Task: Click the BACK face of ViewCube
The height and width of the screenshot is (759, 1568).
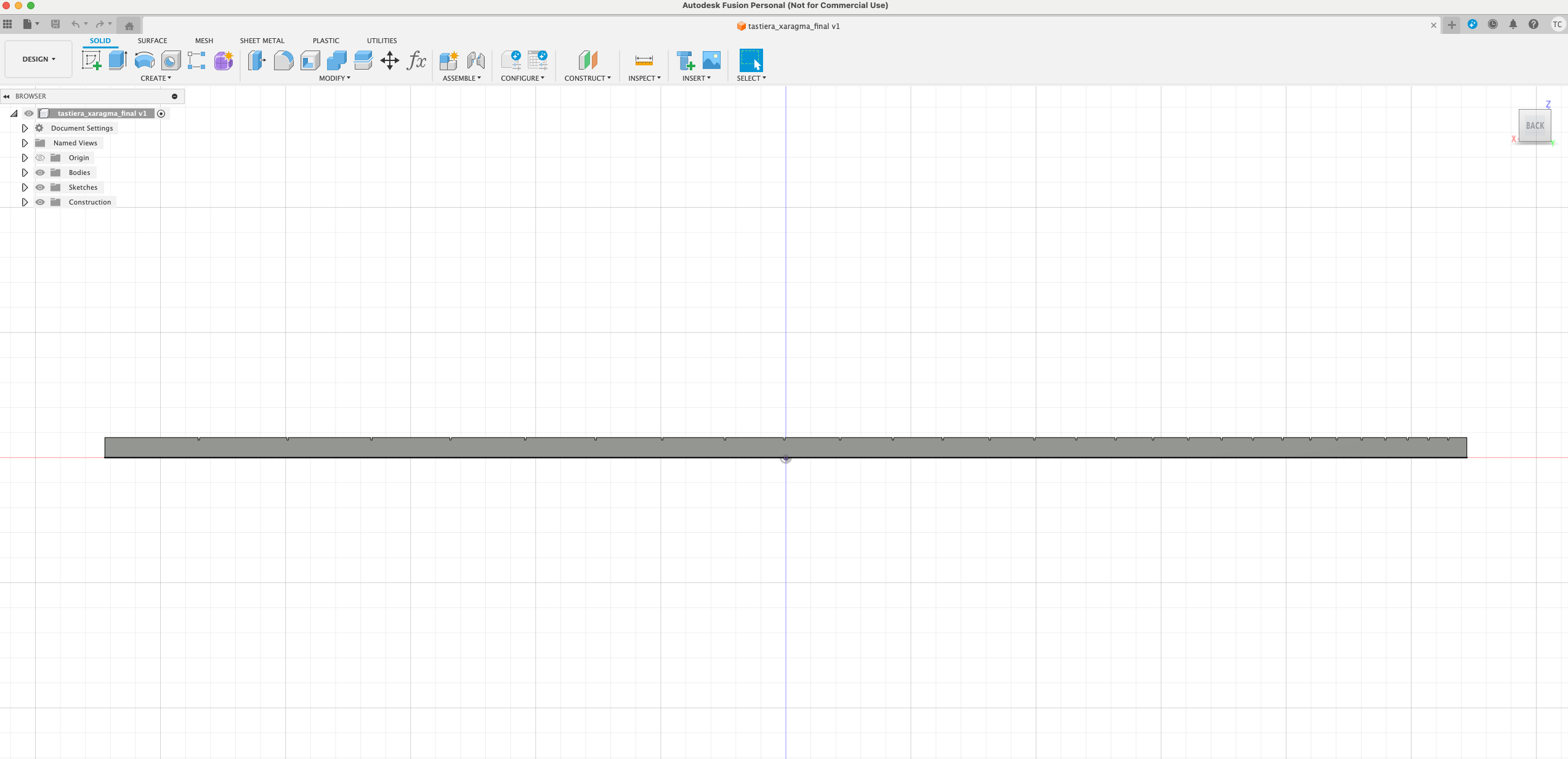Action: pos(1535,126)
